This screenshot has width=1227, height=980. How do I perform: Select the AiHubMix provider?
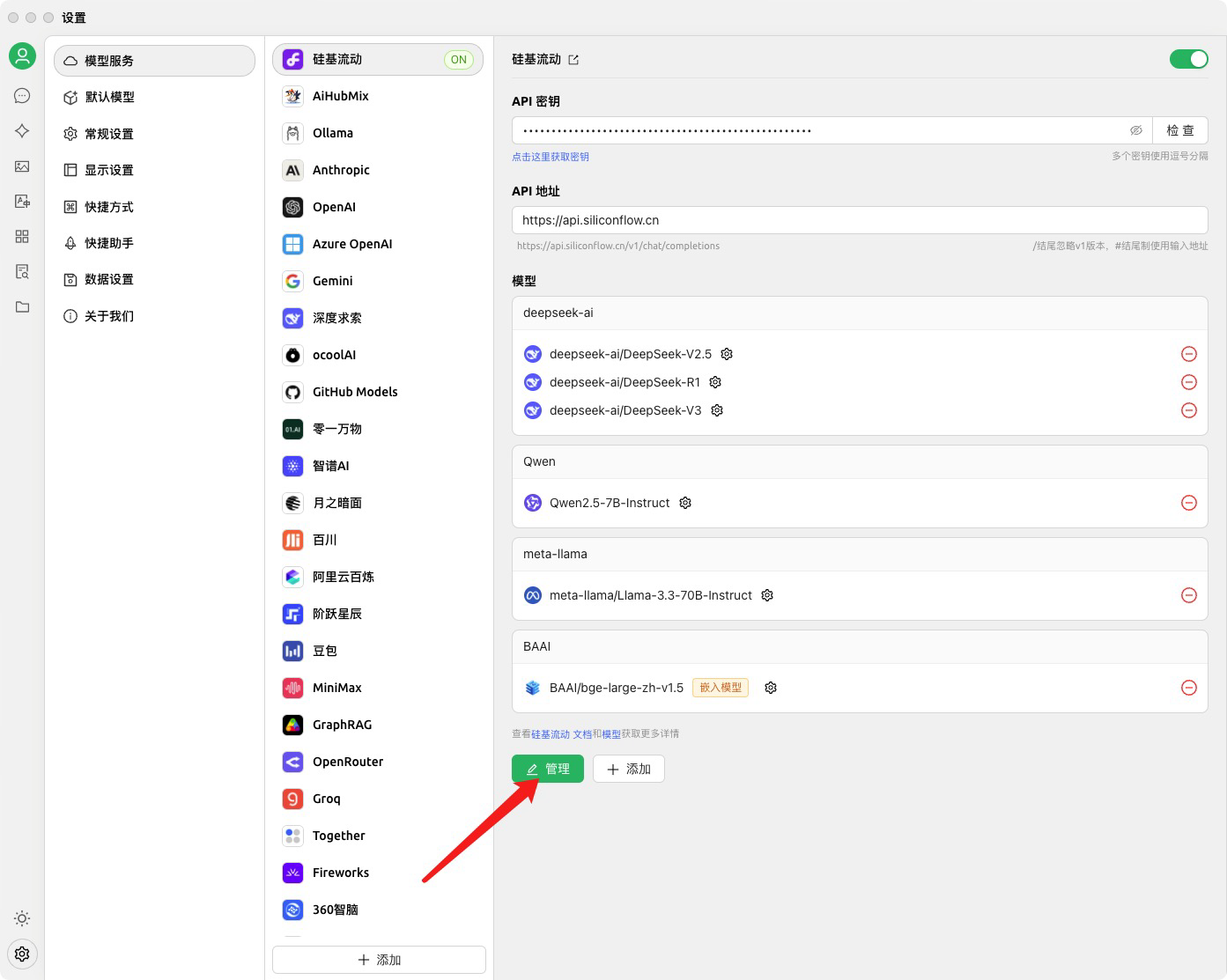pyautogui.click(x=378, y=96)
